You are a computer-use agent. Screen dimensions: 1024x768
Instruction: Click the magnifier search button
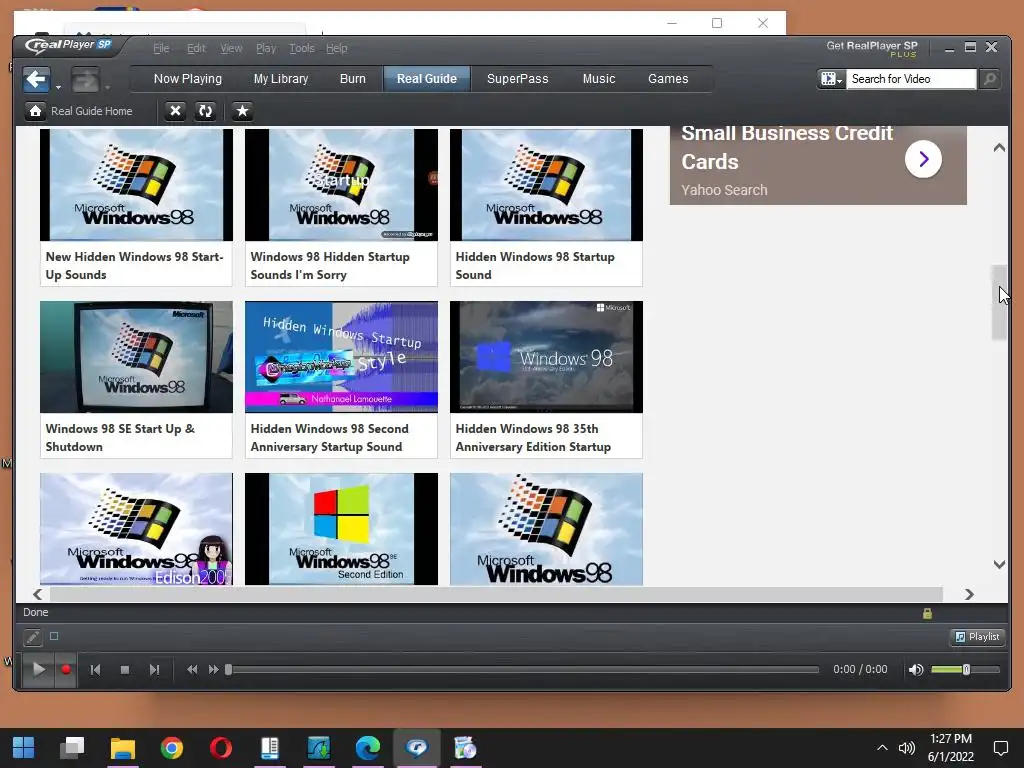point(990,79)
